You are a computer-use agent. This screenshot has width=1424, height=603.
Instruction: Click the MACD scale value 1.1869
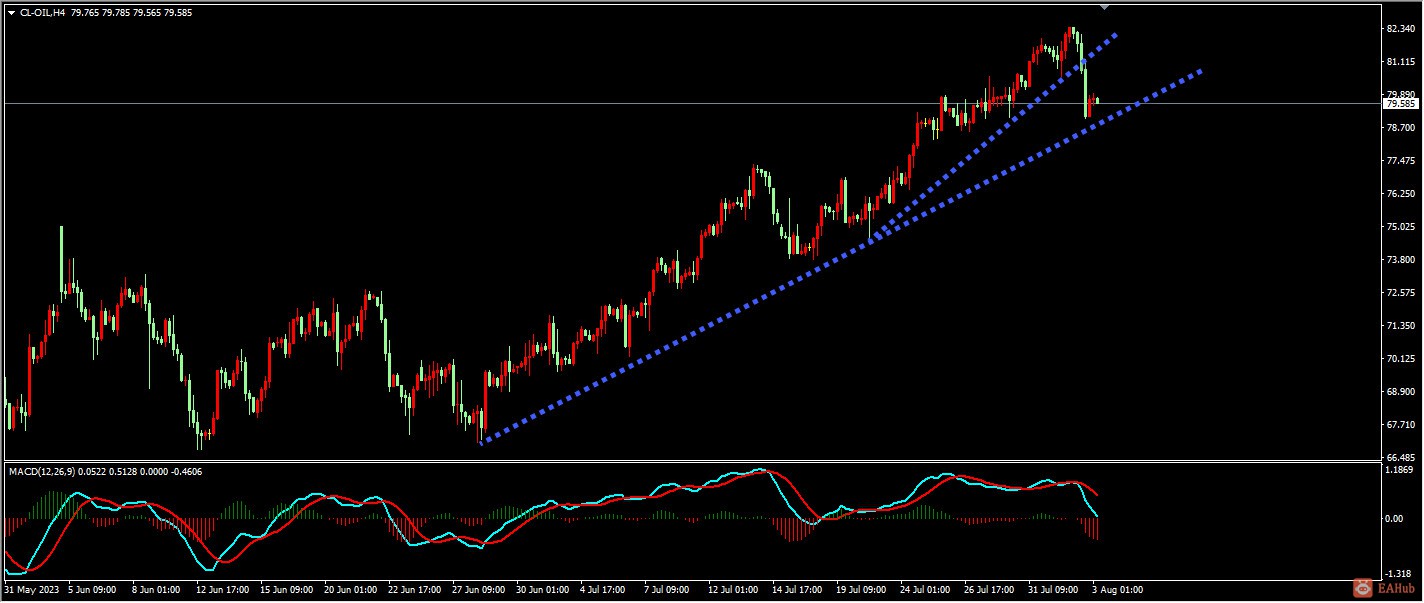tap(1400, 469)
